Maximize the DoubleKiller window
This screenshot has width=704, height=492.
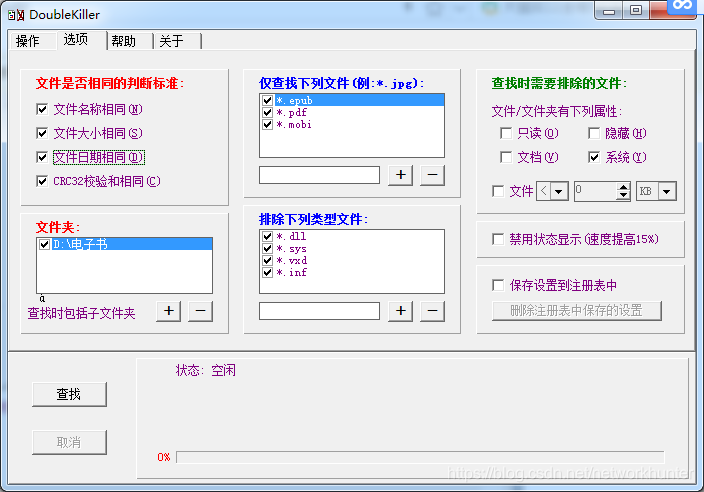coord(636,10)
